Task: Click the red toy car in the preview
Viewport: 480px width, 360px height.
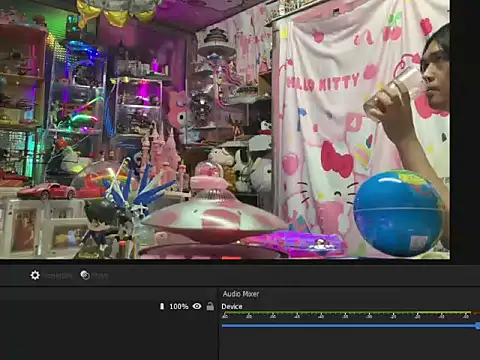Action: pyautogui.click(x=47, y=191)
